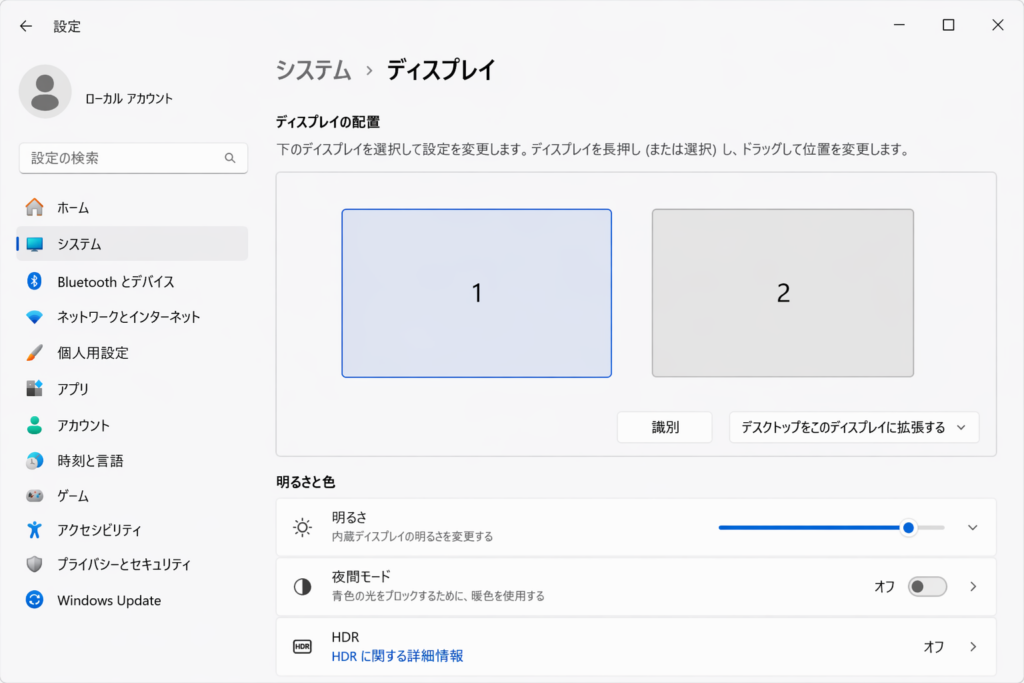This screenshot has height=683, width=1024.
Task: Open アカウント settings
Action: [132, 425]
